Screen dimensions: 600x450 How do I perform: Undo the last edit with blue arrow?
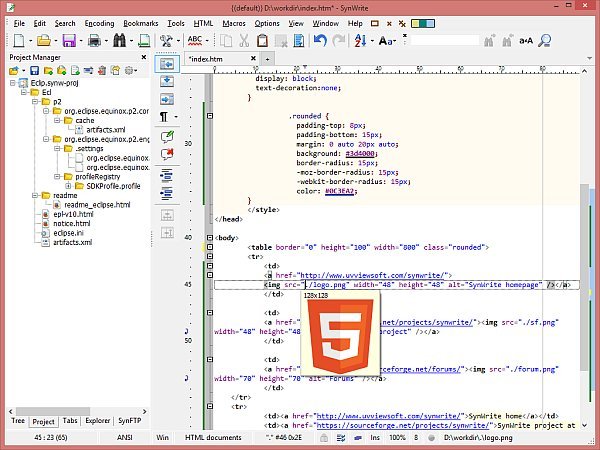[320, 40]
